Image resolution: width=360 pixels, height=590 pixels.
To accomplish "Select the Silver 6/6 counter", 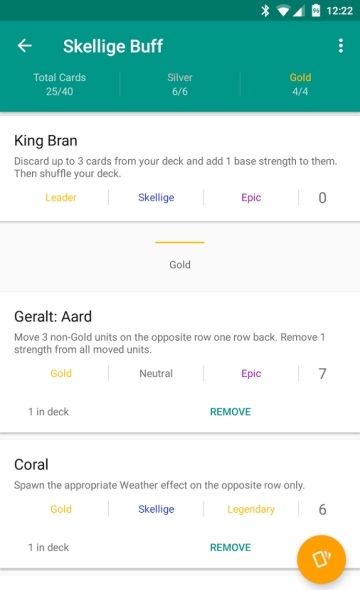I will (180, 84).
